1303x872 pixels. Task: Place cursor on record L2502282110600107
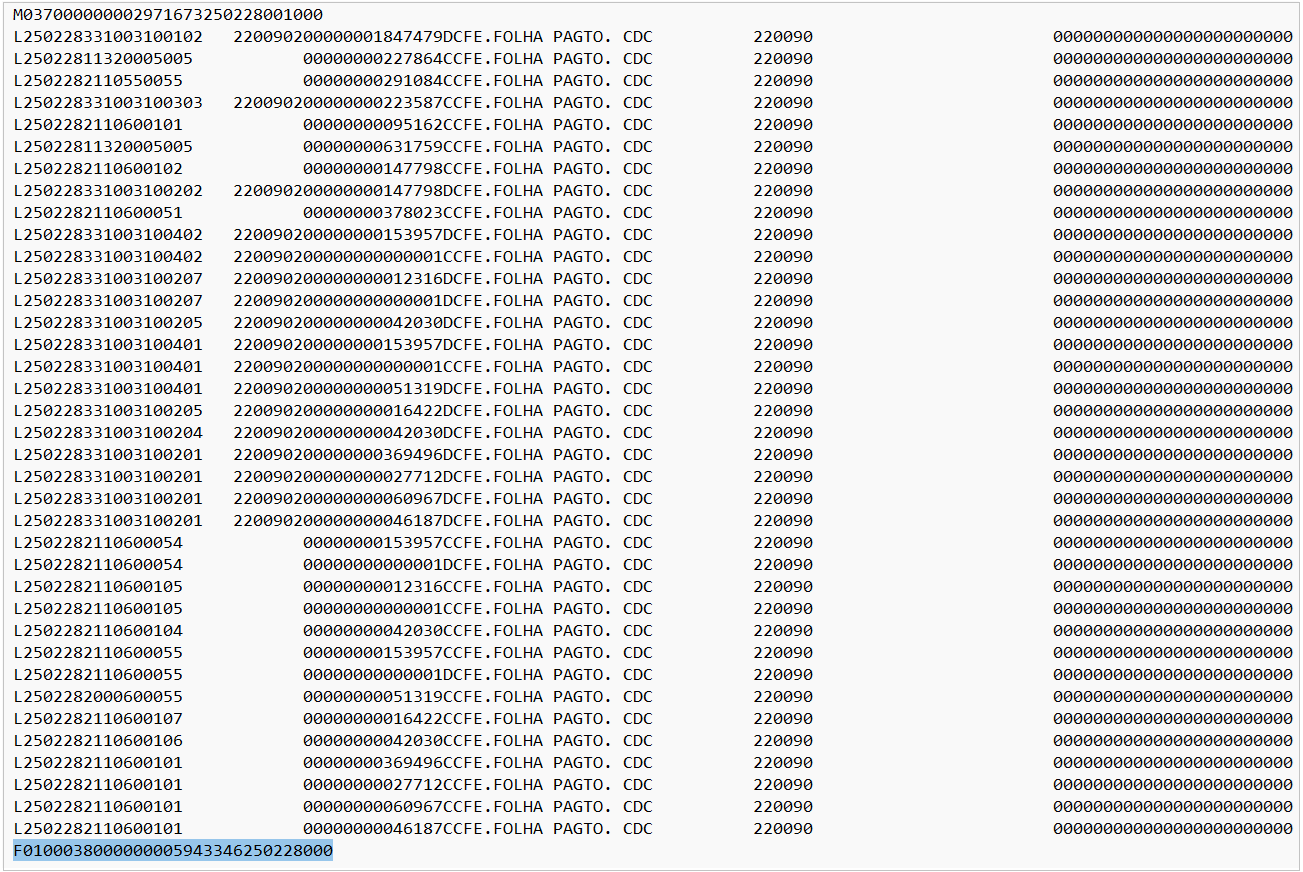(98, 719)
